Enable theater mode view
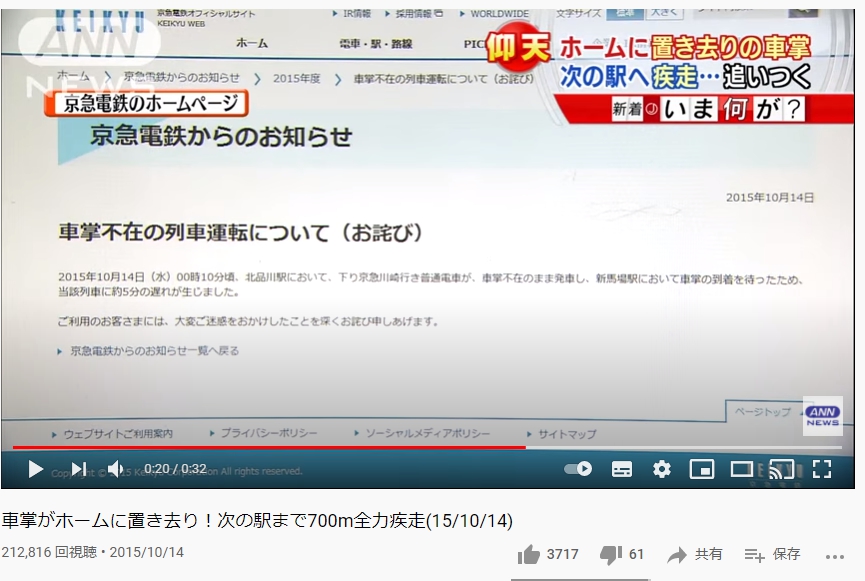The image size is (865, 581). [741, 470]
